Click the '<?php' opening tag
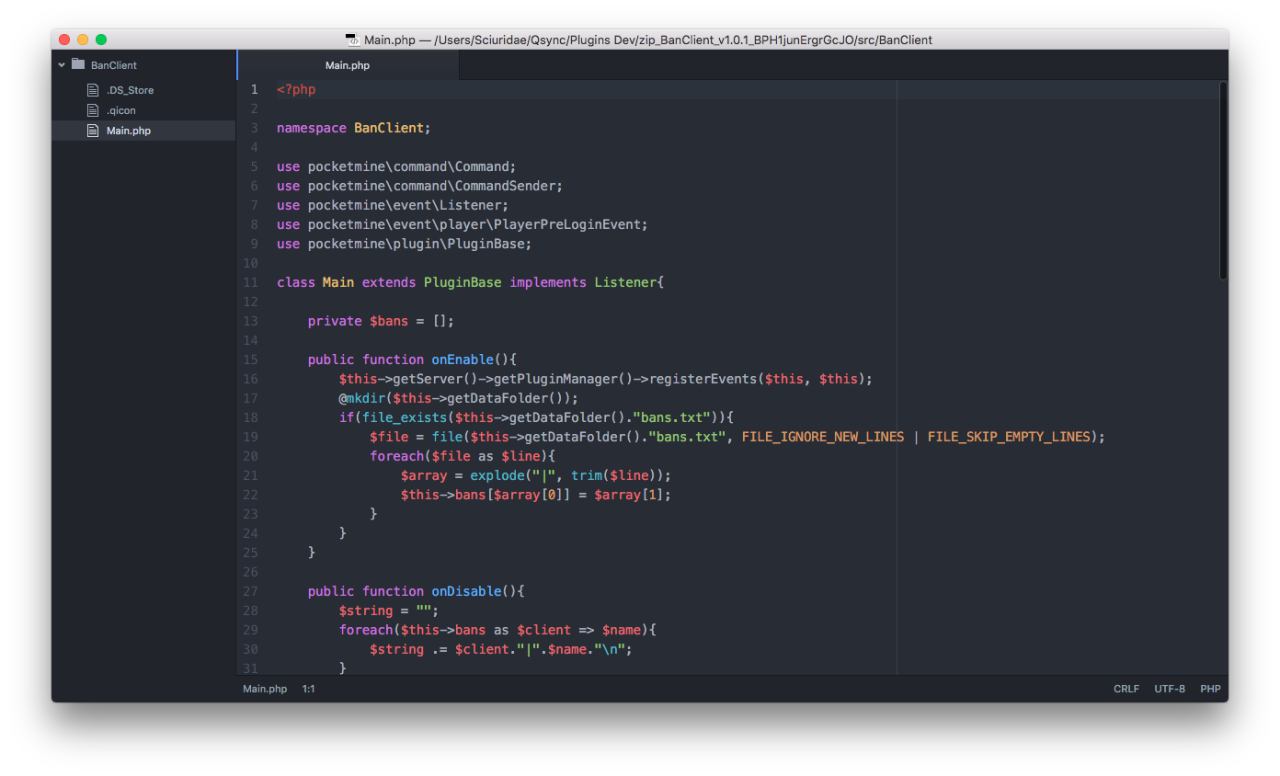This screenshot has height=776, width=1280. tap(296, 90)
